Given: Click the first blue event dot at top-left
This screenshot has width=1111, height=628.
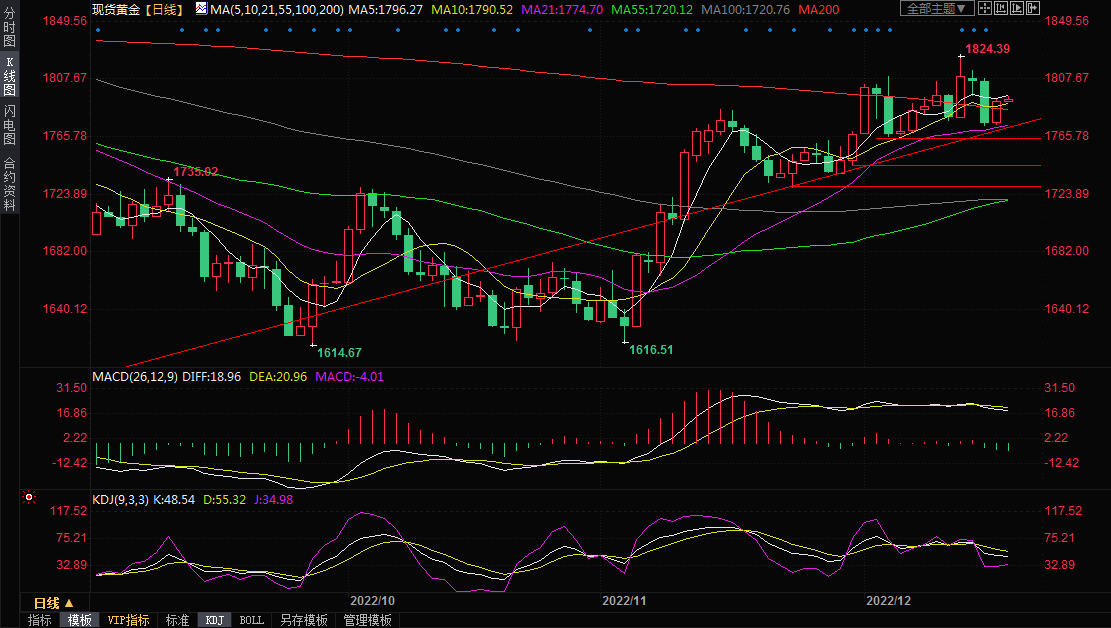Looking at the screenshot, I should 98,30.
